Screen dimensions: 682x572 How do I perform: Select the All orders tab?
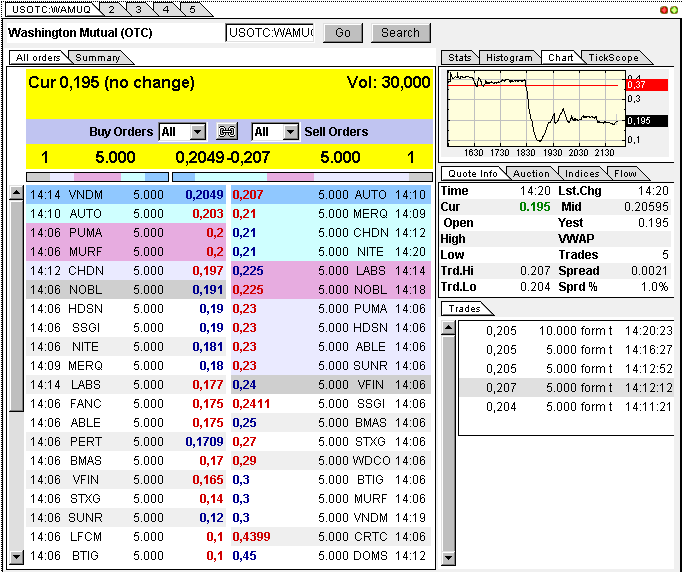(38, 57)
